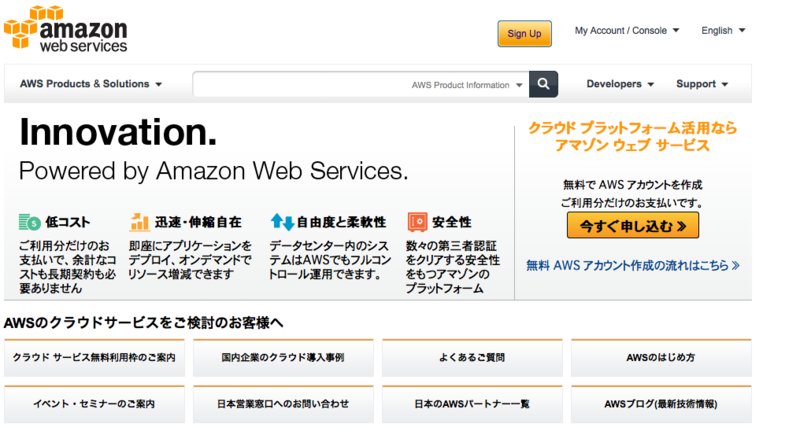Click the magnifying glass search button
This screenshot has width=800, height=435.
tap(544, 85)
